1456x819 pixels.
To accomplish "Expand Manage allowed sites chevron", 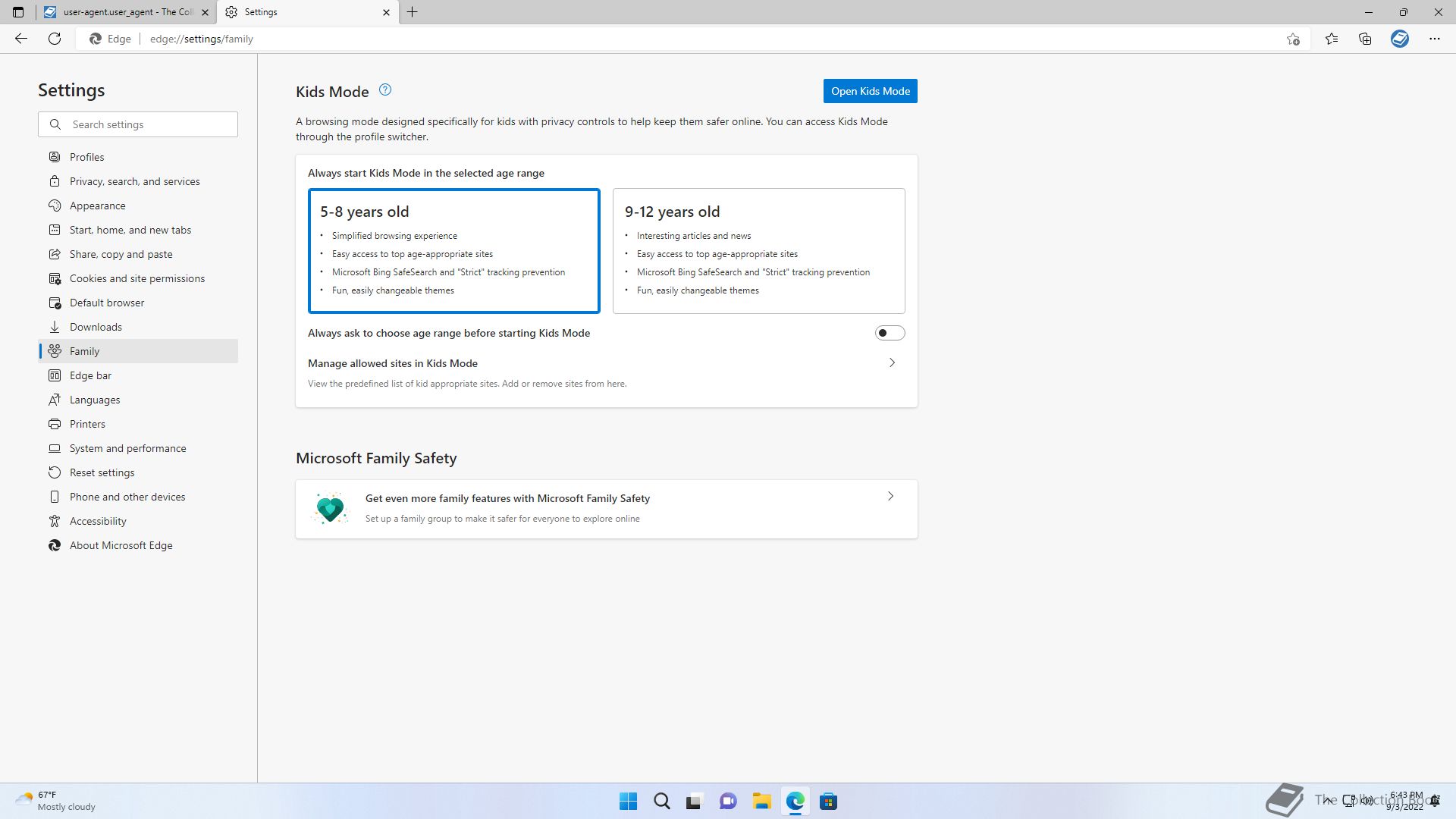I will [x=892, y=363].
